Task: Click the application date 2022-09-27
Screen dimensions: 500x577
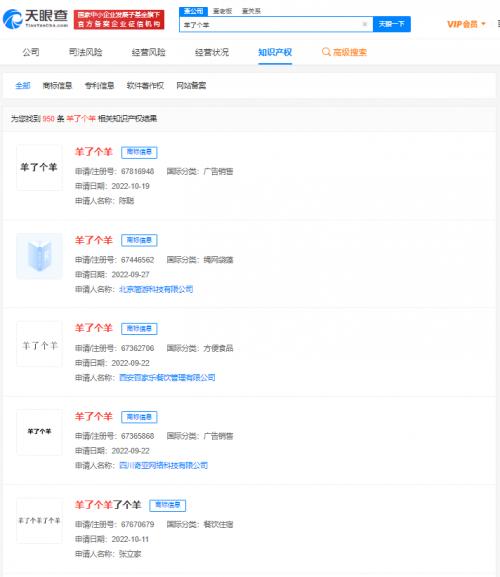Action: click(131, 275)
